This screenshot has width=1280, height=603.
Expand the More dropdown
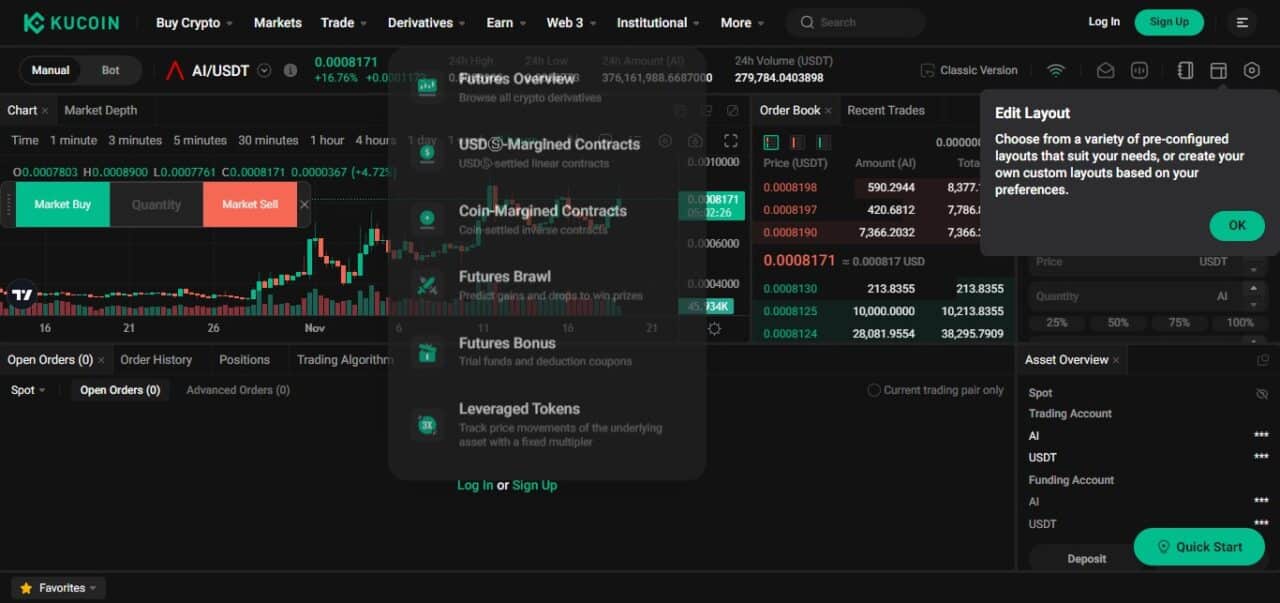pyautogui.click(x=743, y=22)
